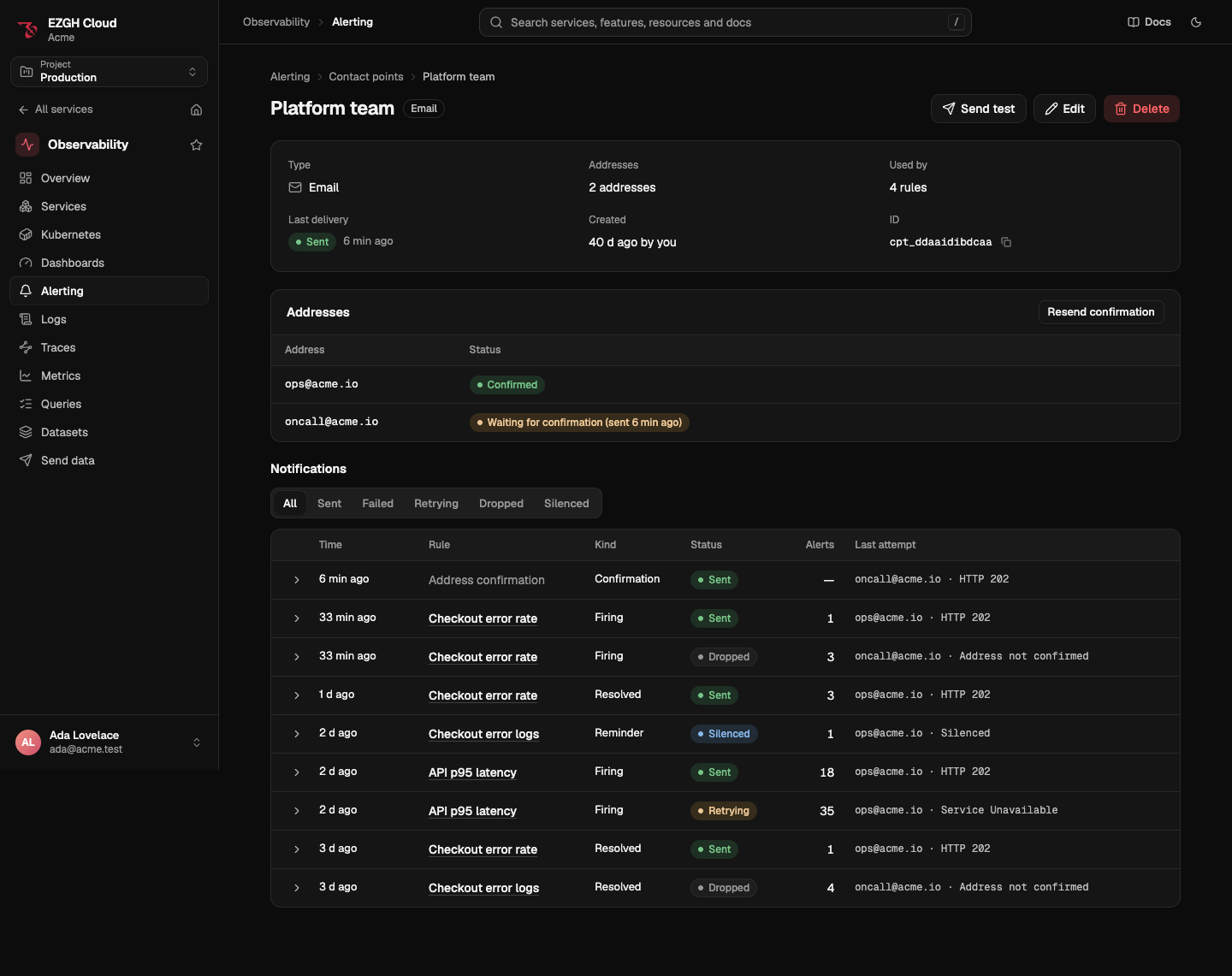Click the oncall@acme.io address cell
Image resolution: width=1232 pixels, height=976 pixels.
coord(332,422)
